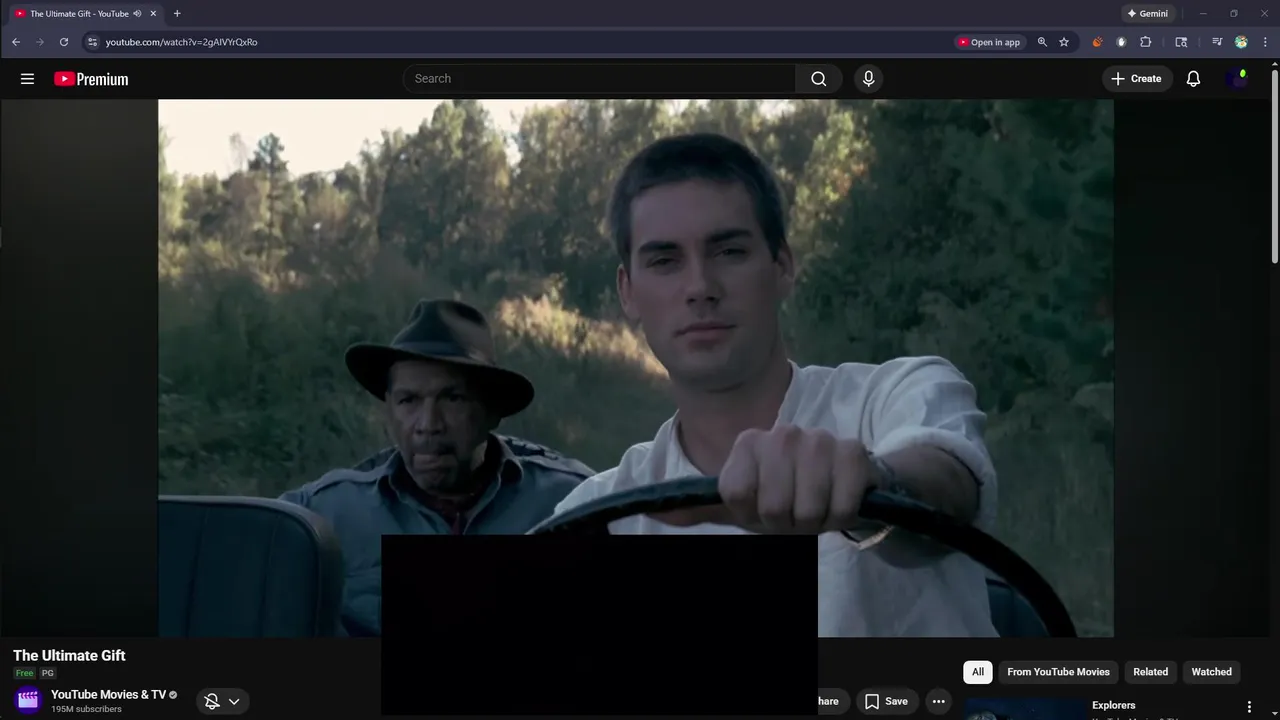Close The Ultimate Gift tab
1280x720 pixels.
153,14
